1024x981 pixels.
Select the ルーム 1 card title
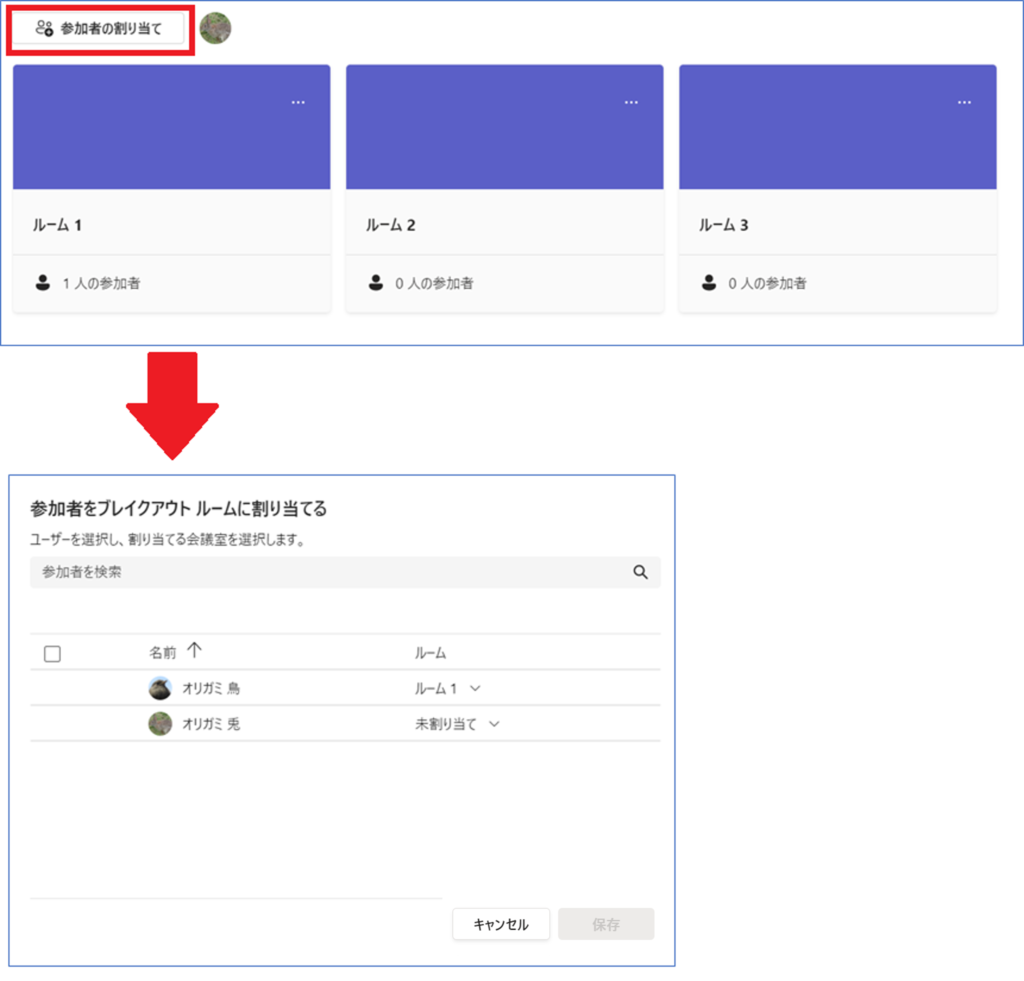57,225
